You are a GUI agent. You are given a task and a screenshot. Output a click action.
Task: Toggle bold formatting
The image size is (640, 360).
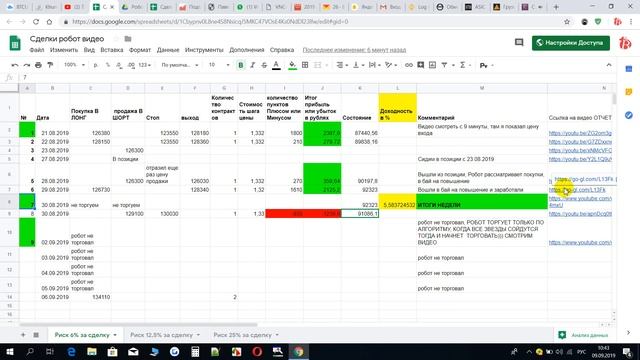(x=241, y=65)
